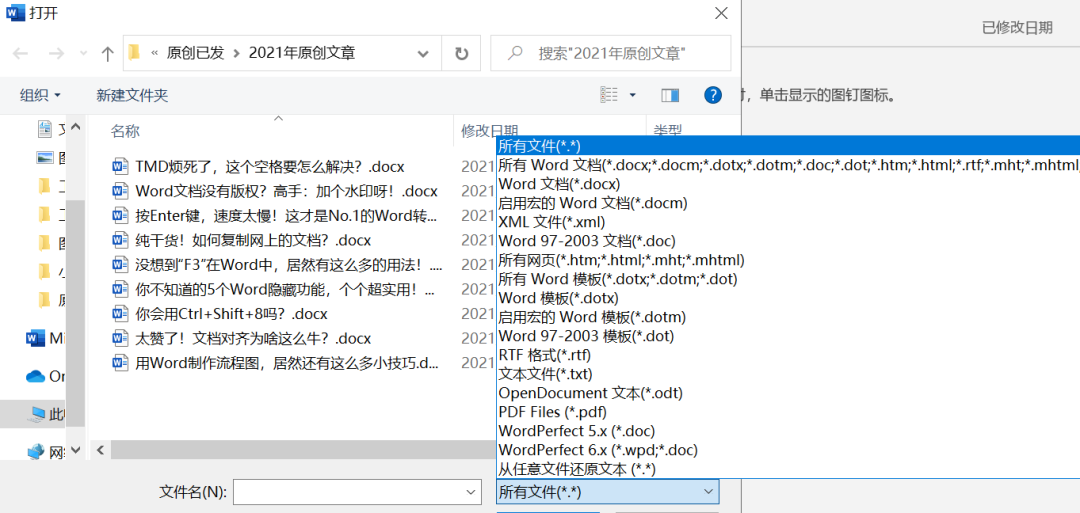Image resolution: width=1080 pixels, height=513 pixels.
Task: Select file TMD烦死了，这个空格要怎么解决？.docx
Action: point(269,166)
